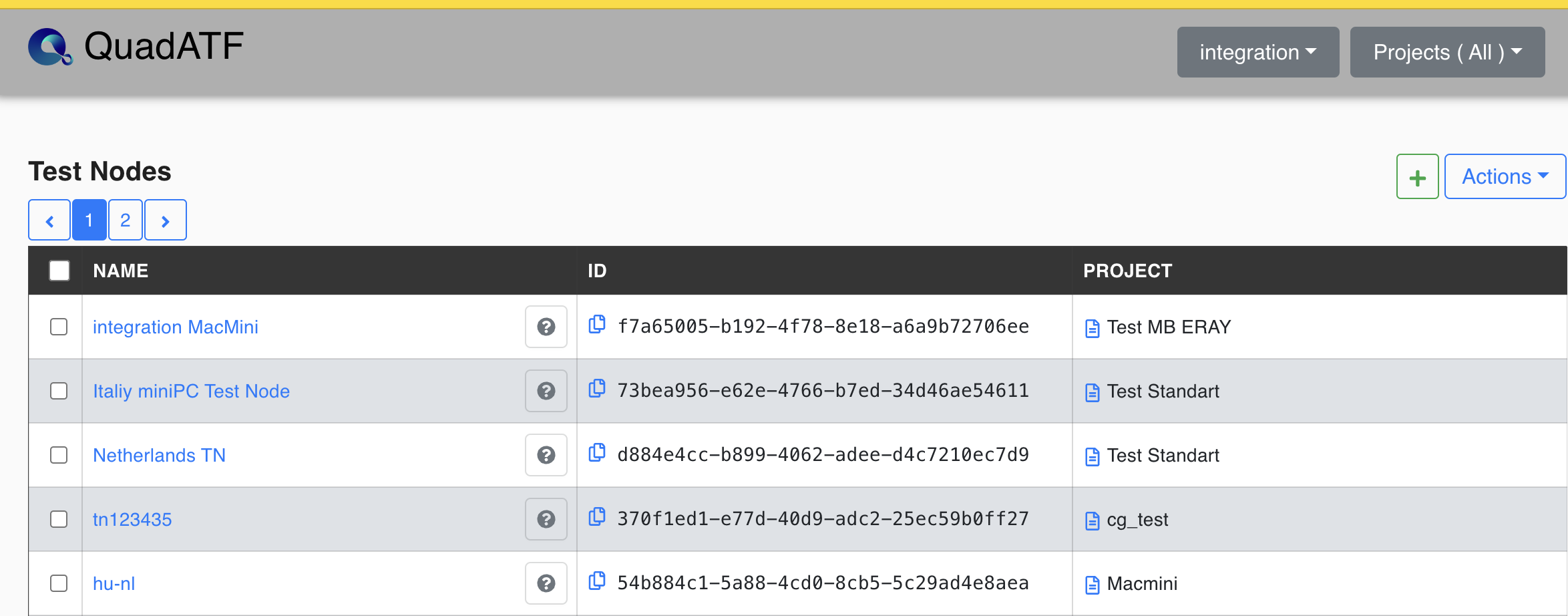Copy ID starting with d884e4cc
1568x616 pixels.
(597, 452)
